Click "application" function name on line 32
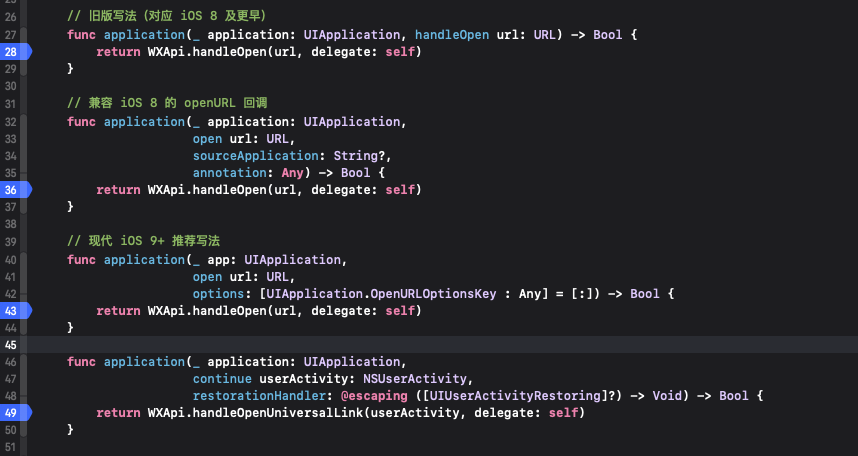 coord(144,122)
